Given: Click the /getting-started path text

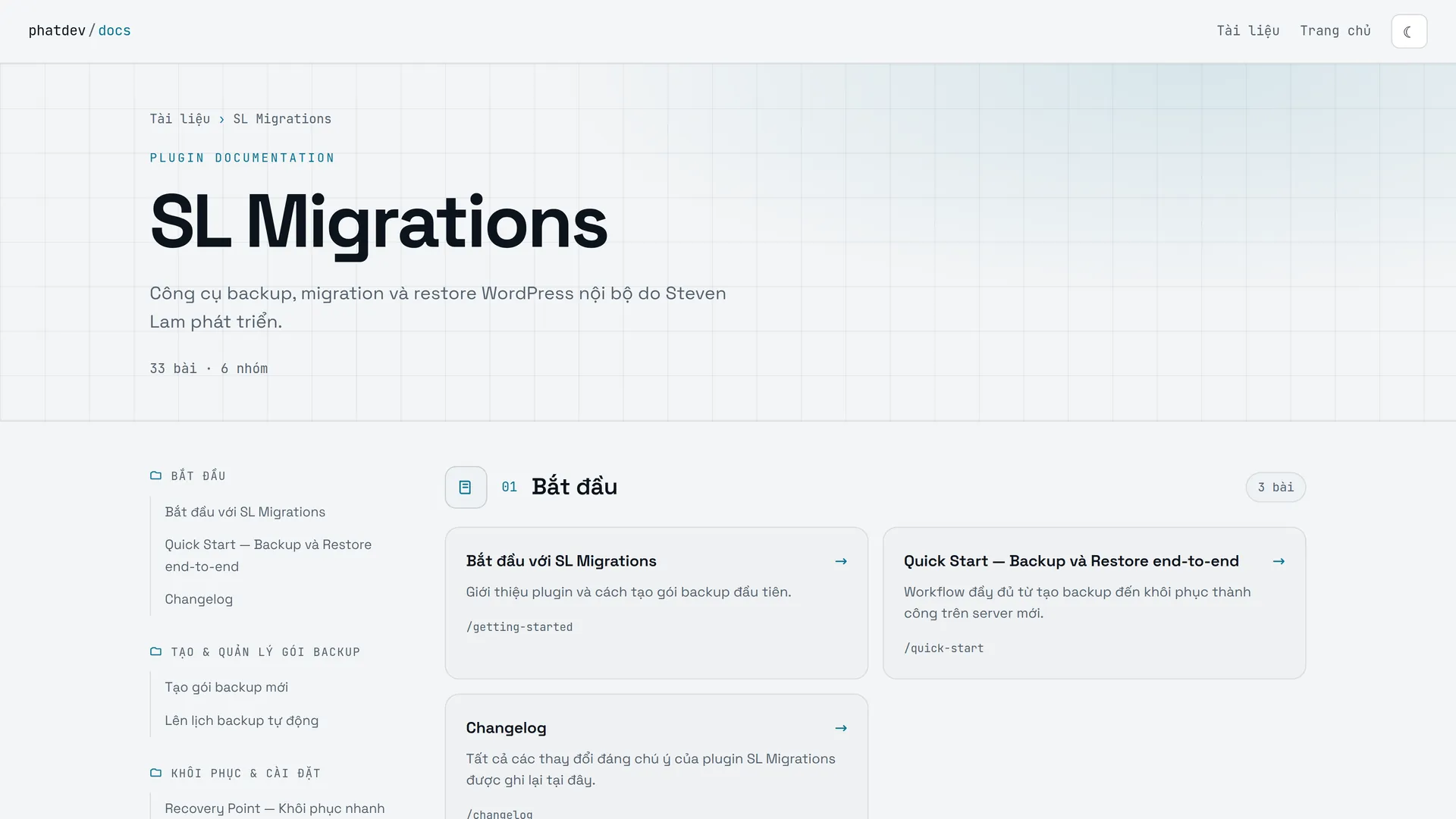Looking at the screenshot, I should click(519, 627).
